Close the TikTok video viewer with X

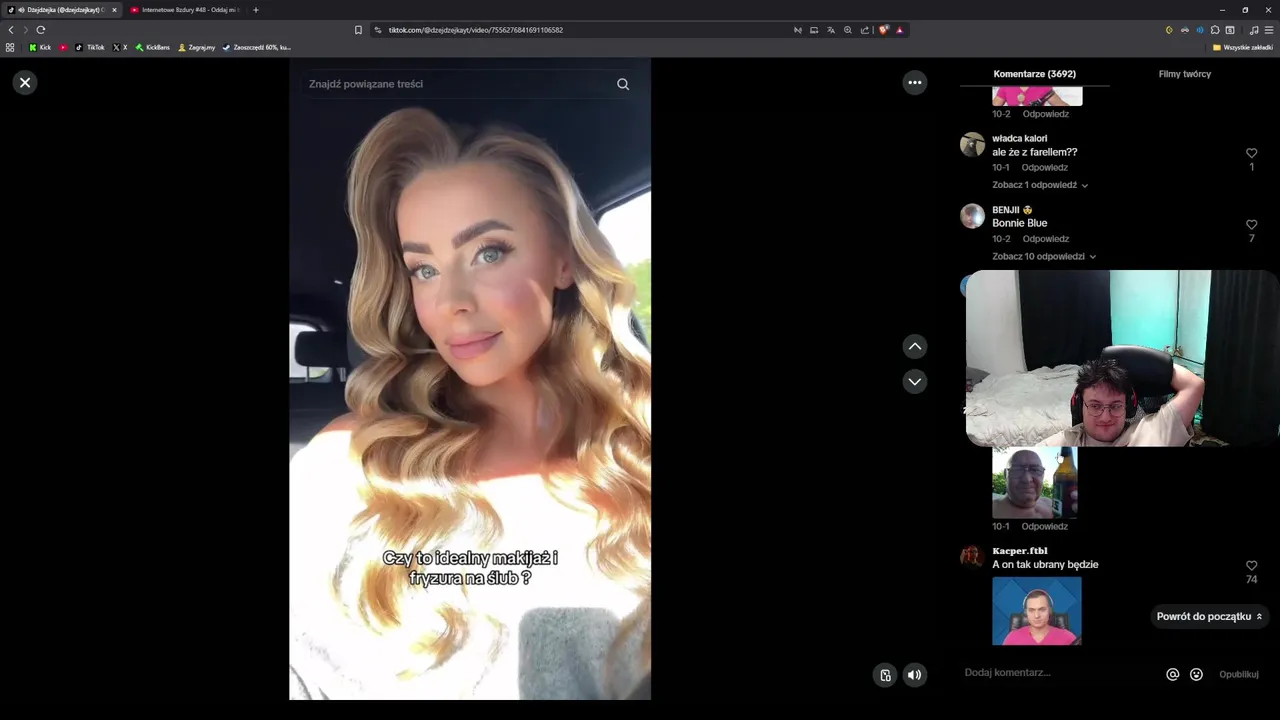[x=25, y=83]
